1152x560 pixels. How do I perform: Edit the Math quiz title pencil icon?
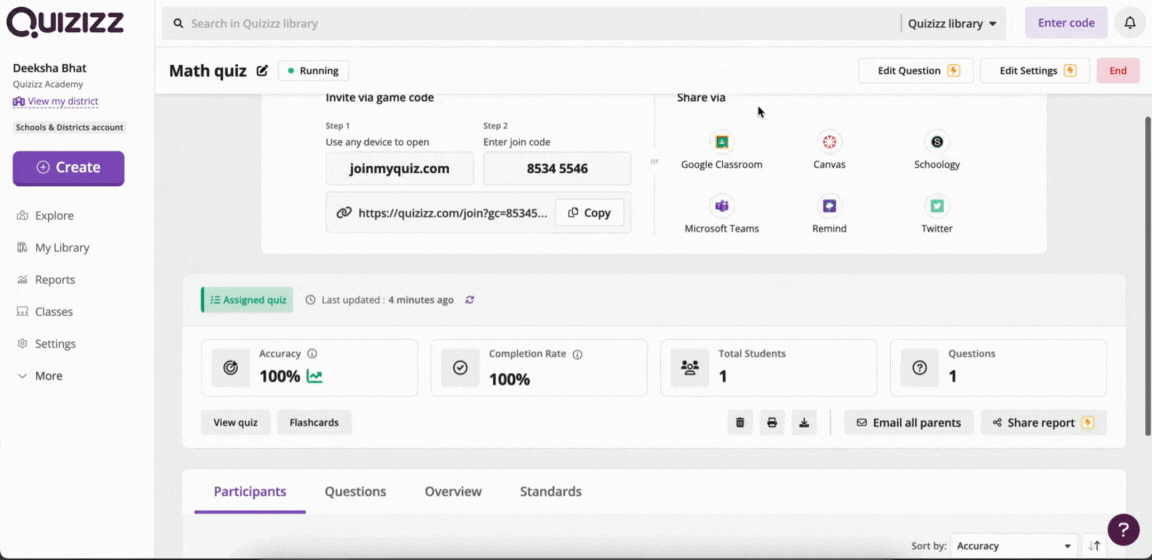[262, 71]
